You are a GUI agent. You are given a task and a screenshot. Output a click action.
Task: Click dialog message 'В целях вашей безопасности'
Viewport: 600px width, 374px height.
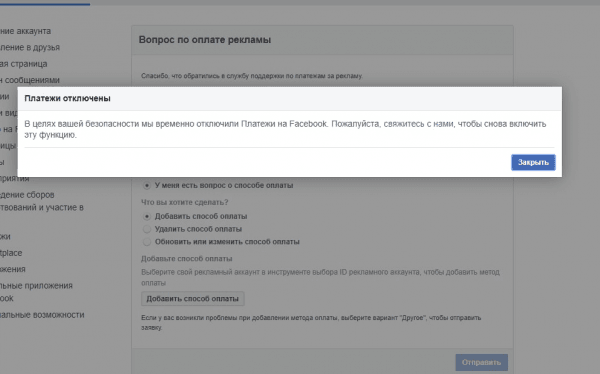pos(285,129)
